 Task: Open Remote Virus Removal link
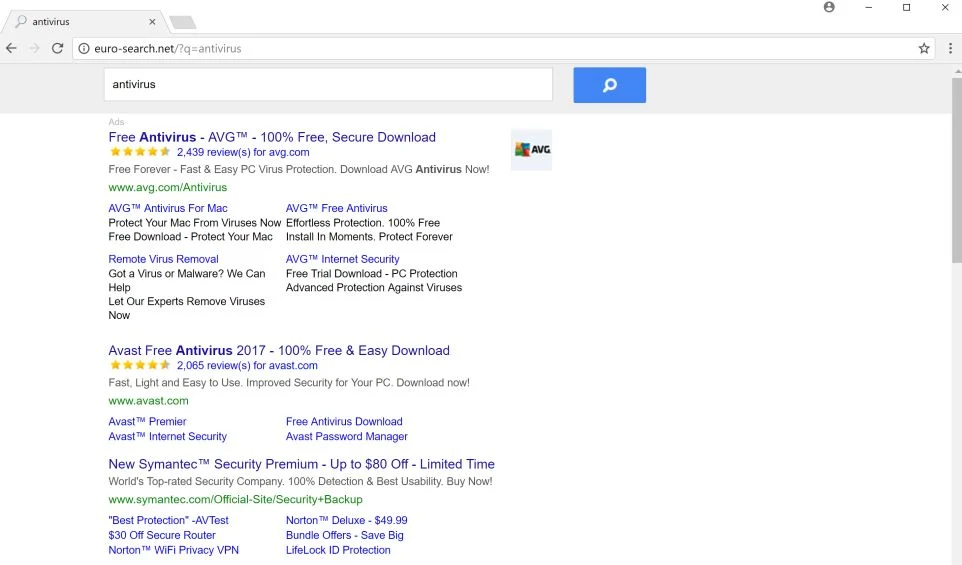tap(163, 259)
